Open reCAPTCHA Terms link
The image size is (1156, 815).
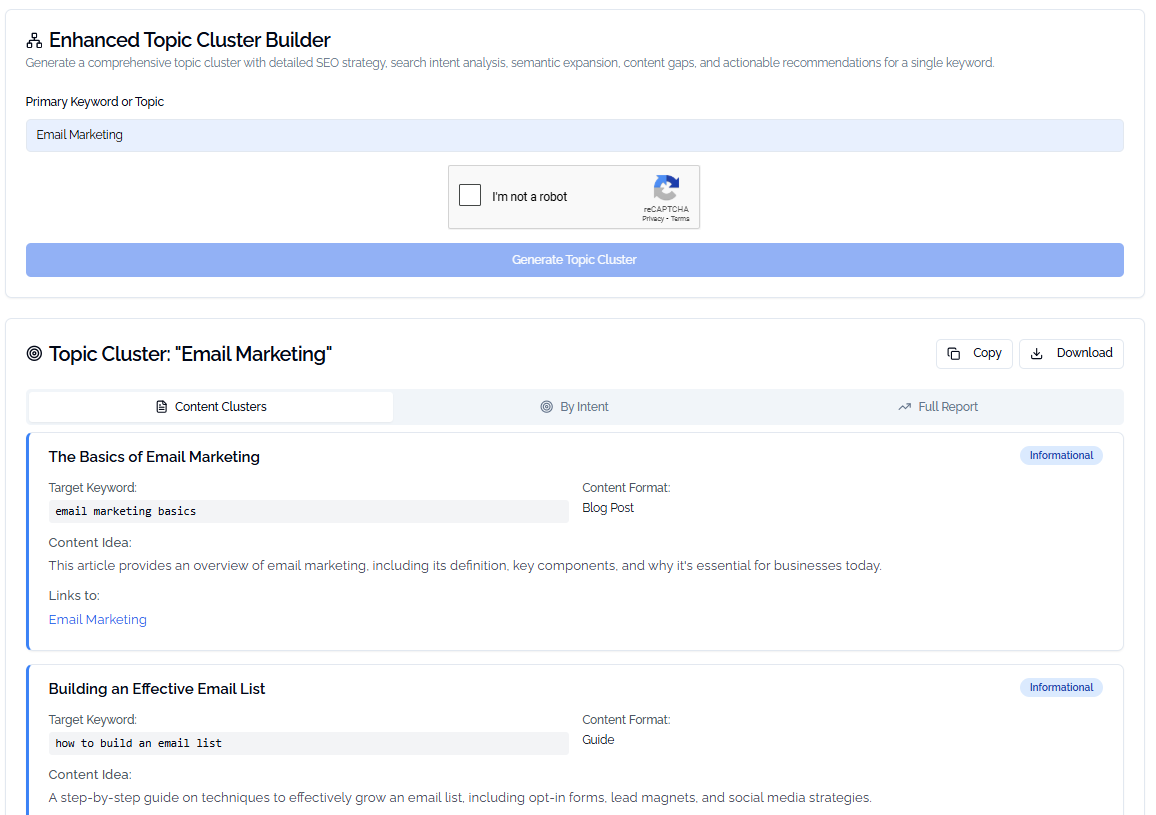680,219
